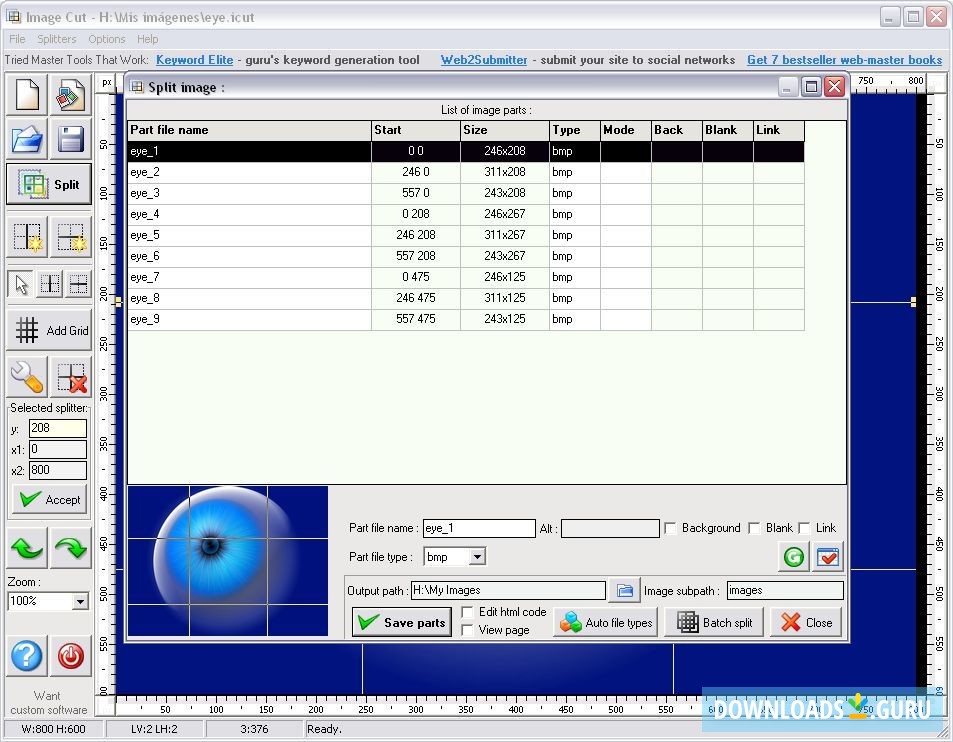Open the Keyword Elite link
The image size is (953, 742).
pyautogui.click(x=194, y=60)
